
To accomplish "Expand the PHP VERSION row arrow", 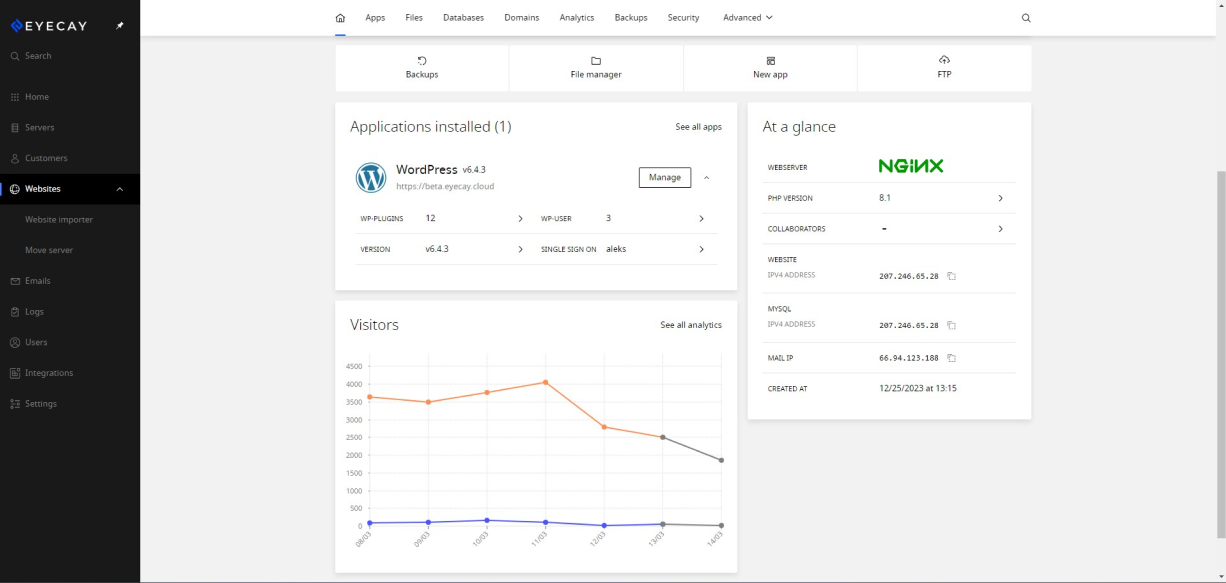I will 1001,198.
